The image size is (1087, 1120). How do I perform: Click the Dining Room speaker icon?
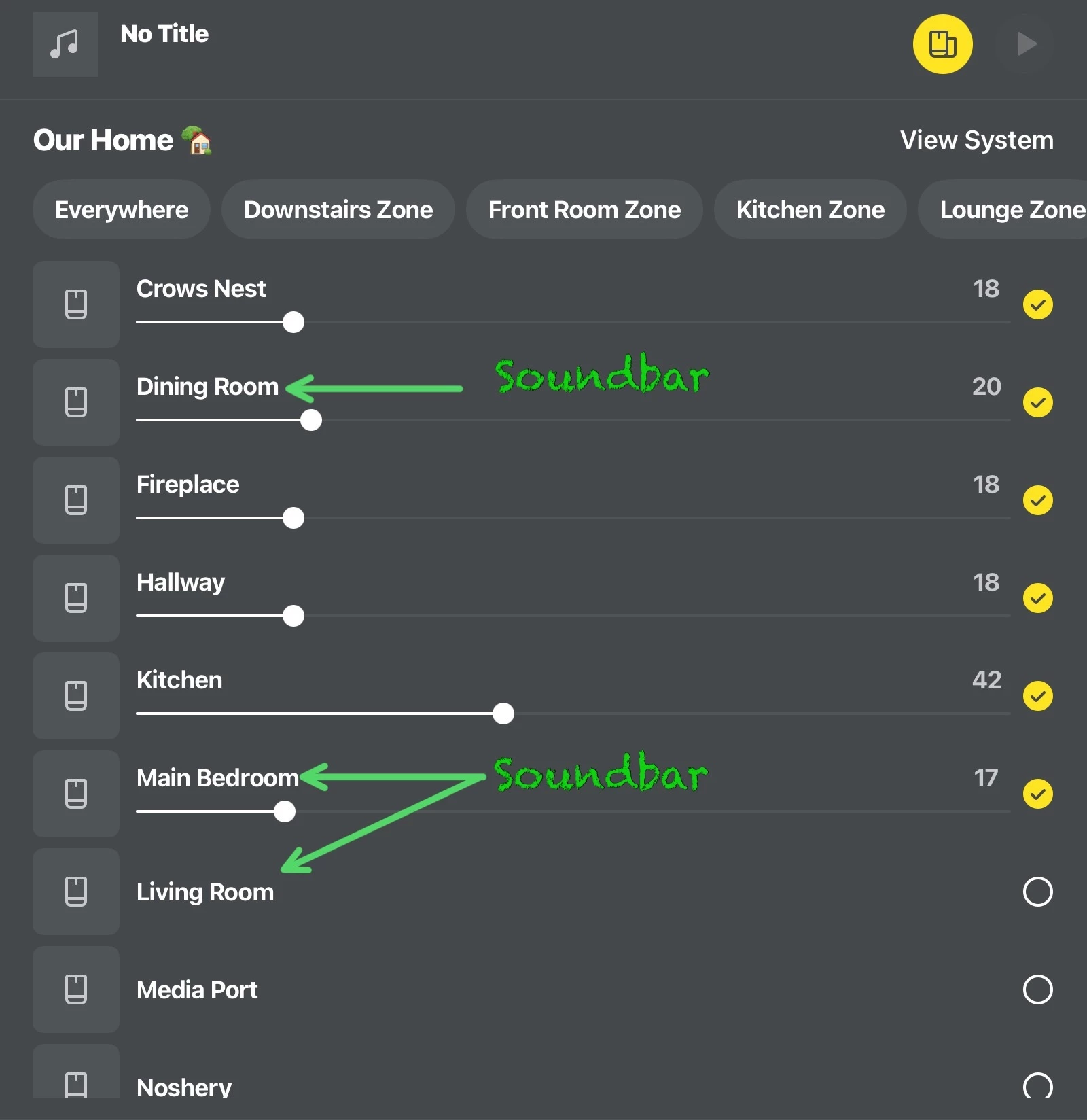(76, 402)
